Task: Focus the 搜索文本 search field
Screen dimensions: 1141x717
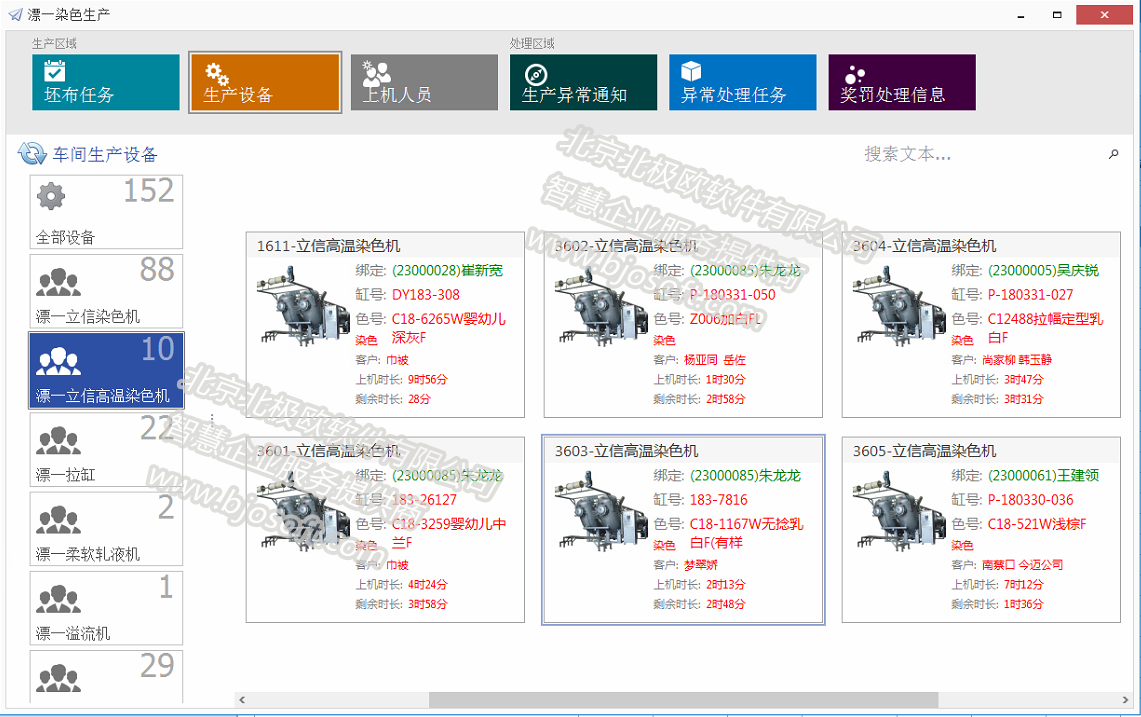Action: pyautogui.click(x=982, y=154)
